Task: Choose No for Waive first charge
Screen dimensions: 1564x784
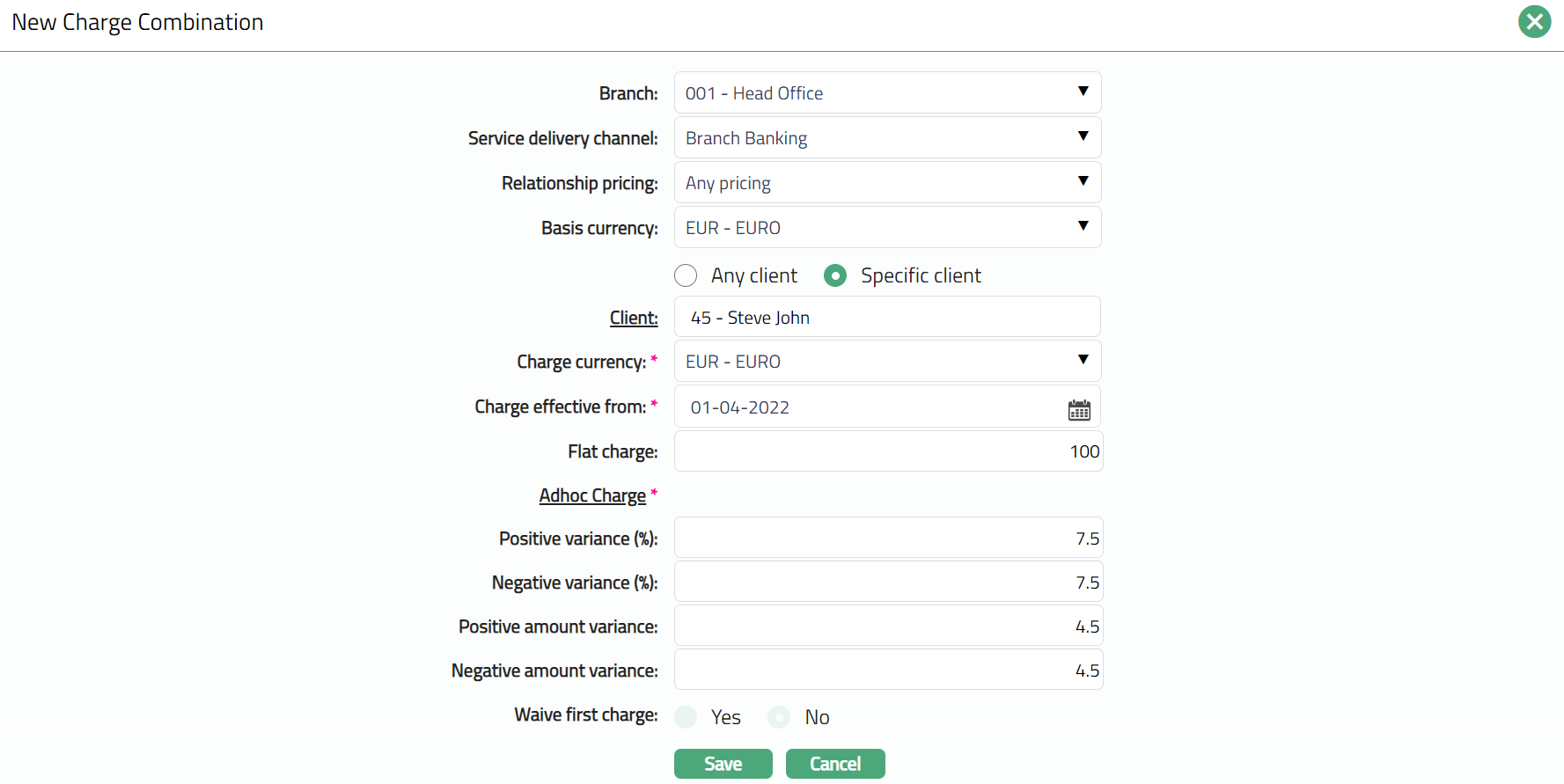Action: pos(779,717)
